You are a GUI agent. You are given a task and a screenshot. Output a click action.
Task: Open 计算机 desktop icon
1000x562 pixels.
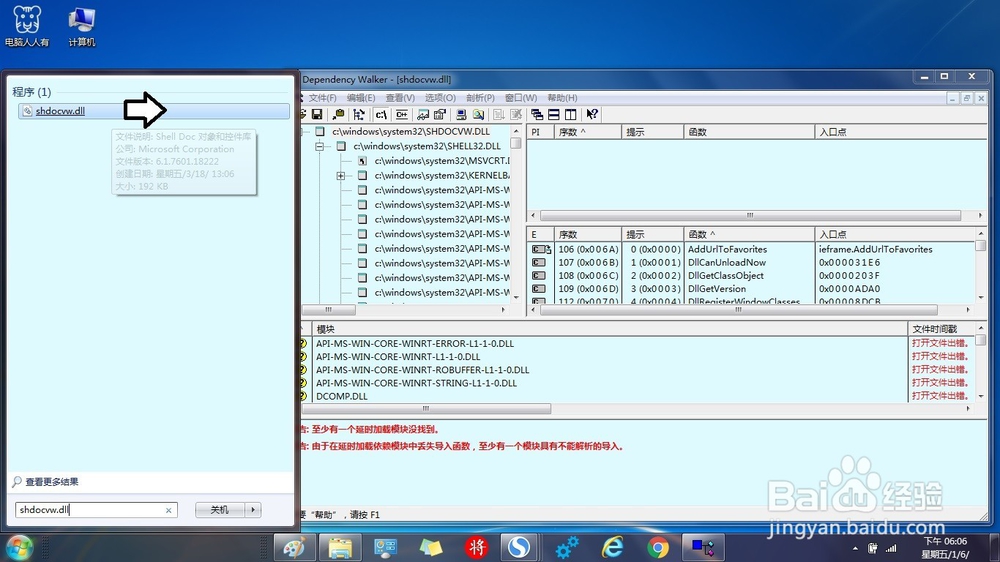click(x=82, y=27)
